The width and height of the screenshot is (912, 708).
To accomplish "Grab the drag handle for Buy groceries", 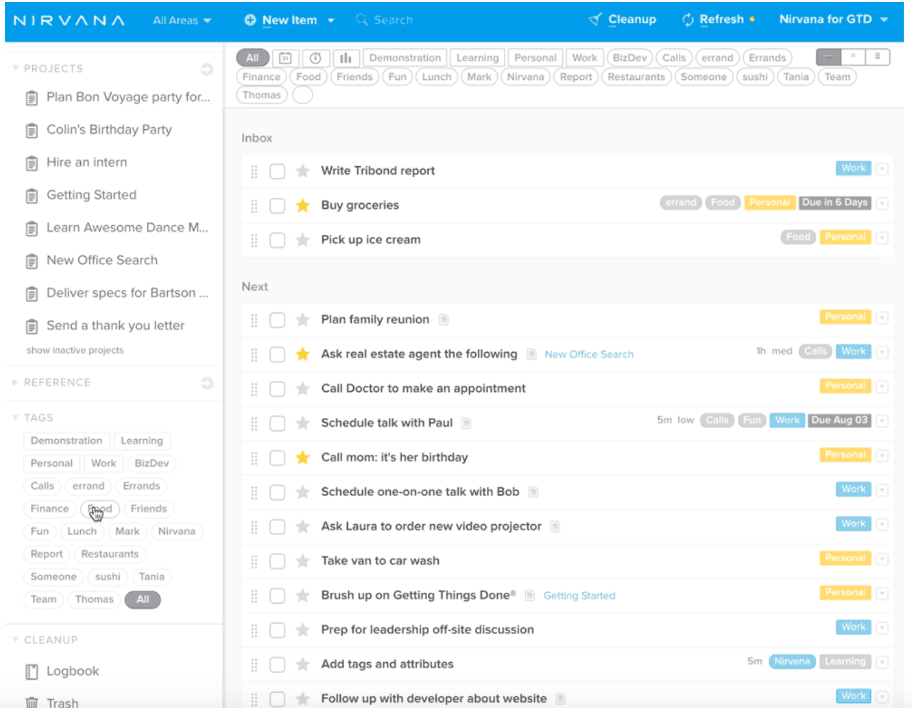I will point(254,206).
